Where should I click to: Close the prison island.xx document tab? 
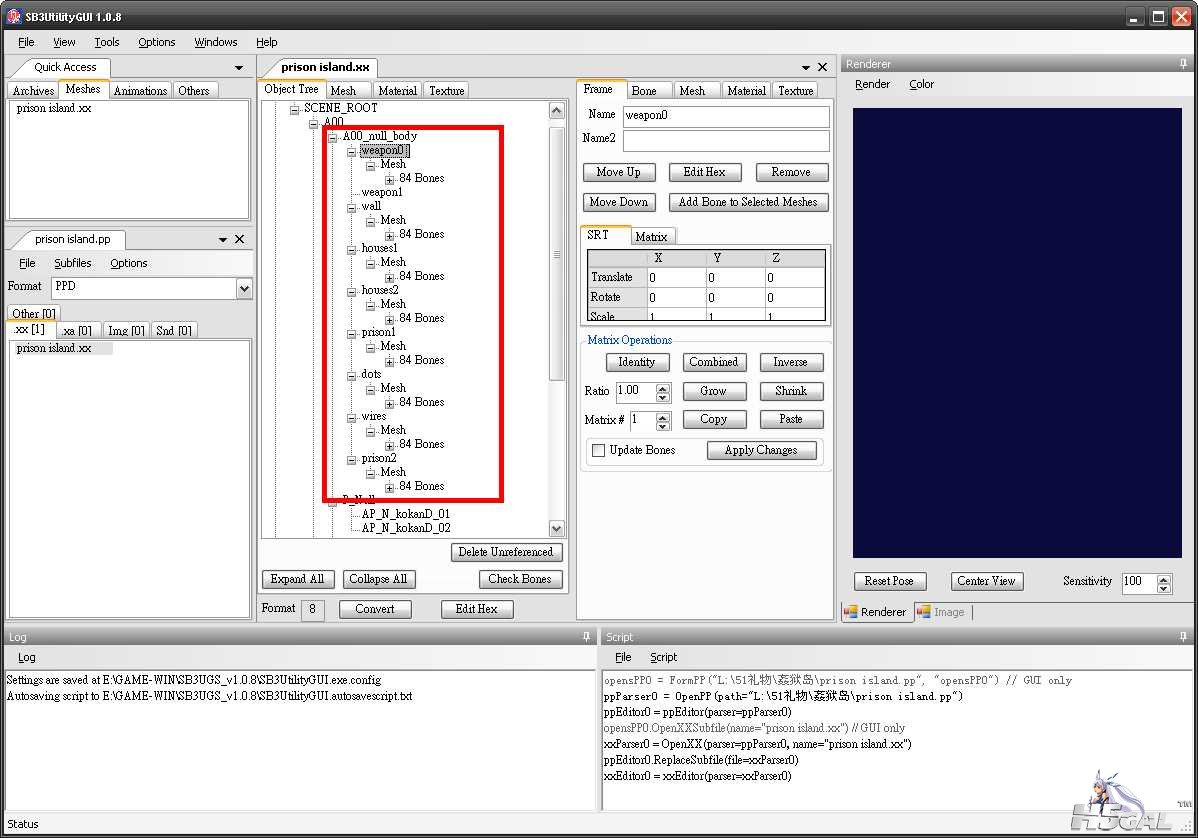point(822,67)
